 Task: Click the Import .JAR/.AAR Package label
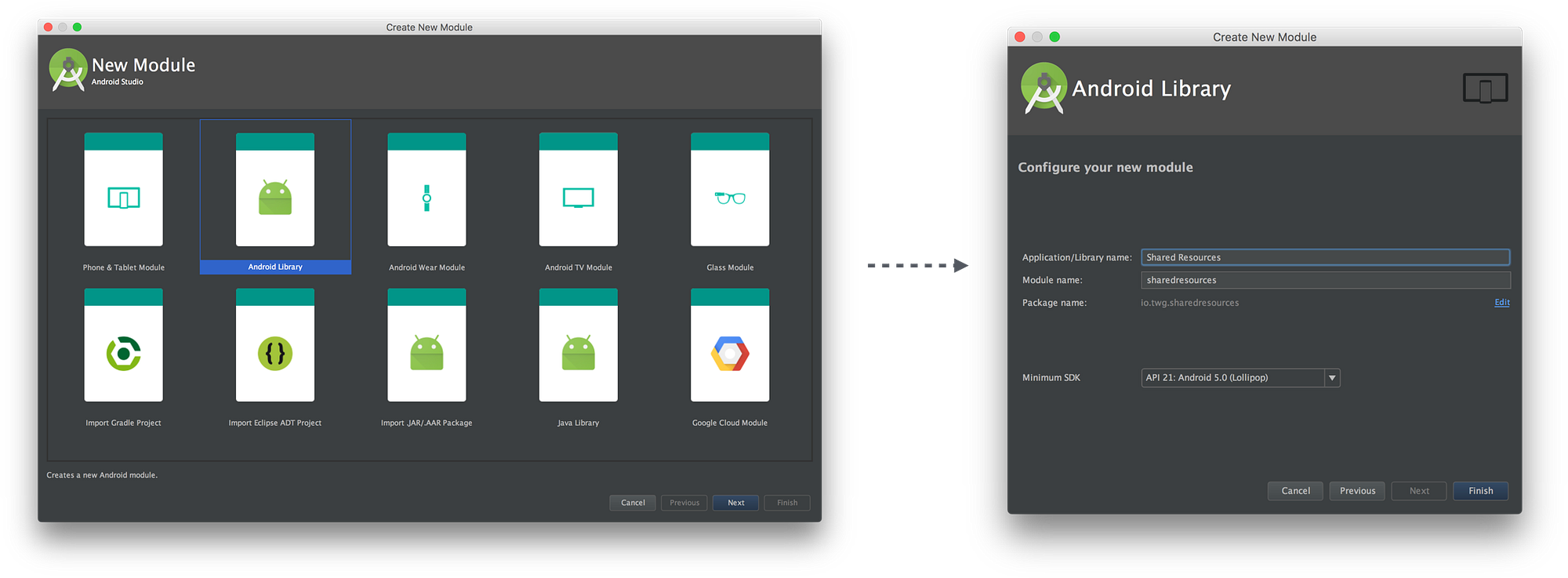[426, 423]
